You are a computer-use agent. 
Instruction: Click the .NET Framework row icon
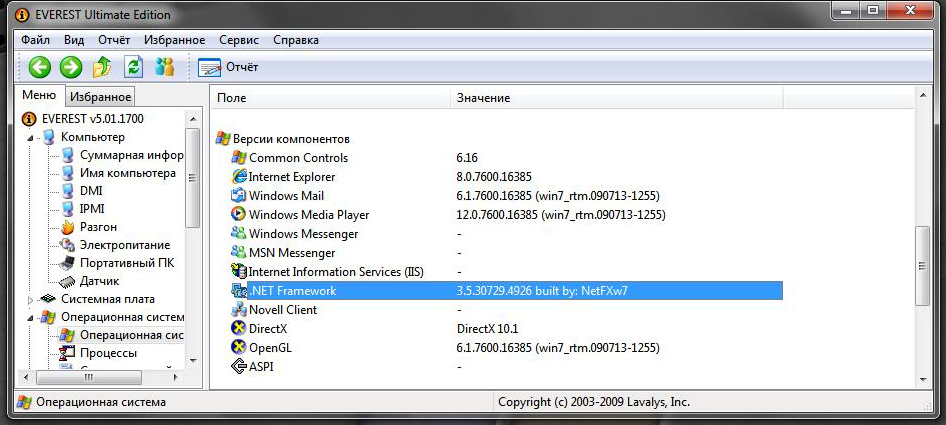(239, 290)
